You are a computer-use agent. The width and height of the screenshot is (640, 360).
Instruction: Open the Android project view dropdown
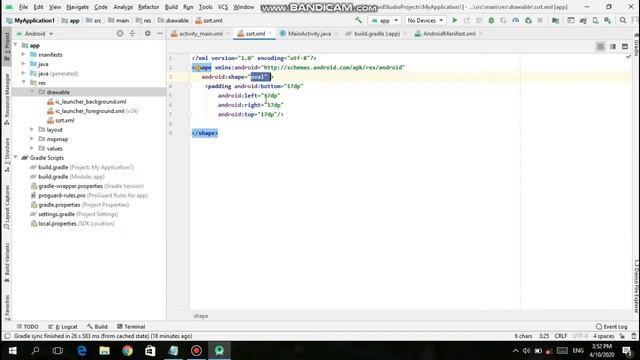pos(35,33)
